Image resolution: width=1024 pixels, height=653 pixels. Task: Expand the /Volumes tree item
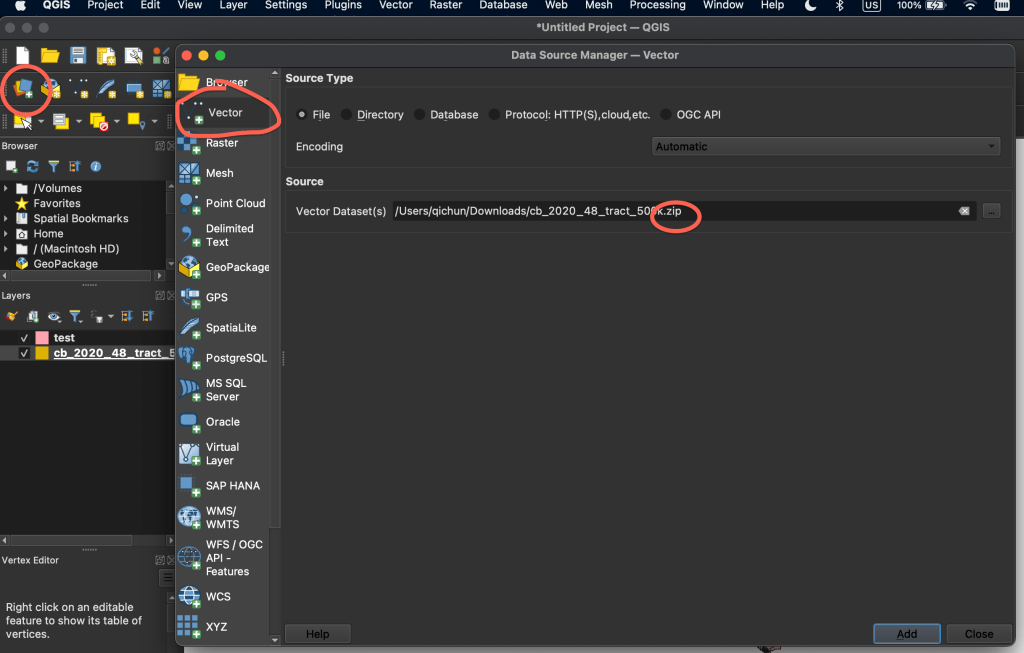(8, 188)
